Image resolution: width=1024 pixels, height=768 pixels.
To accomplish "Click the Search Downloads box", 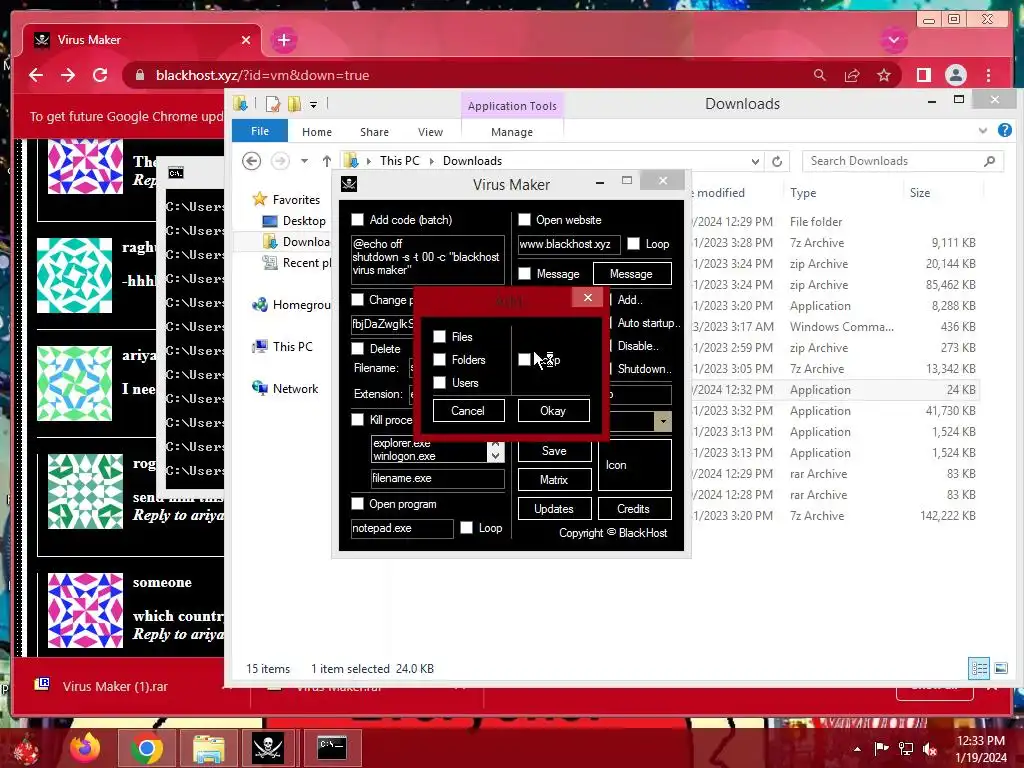I will click(902, 161).
